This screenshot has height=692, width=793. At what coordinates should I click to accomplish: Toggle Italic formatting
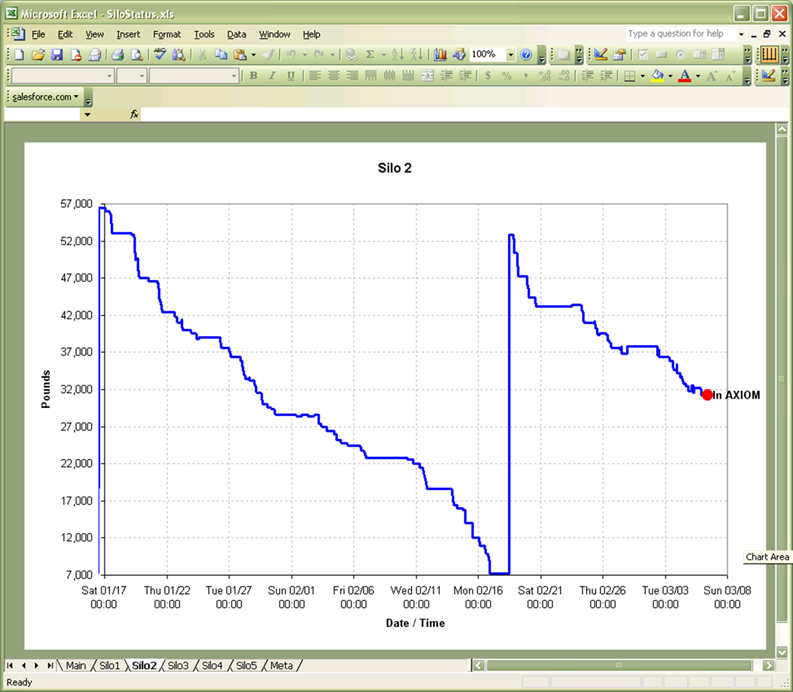click(x=272, y=76)
